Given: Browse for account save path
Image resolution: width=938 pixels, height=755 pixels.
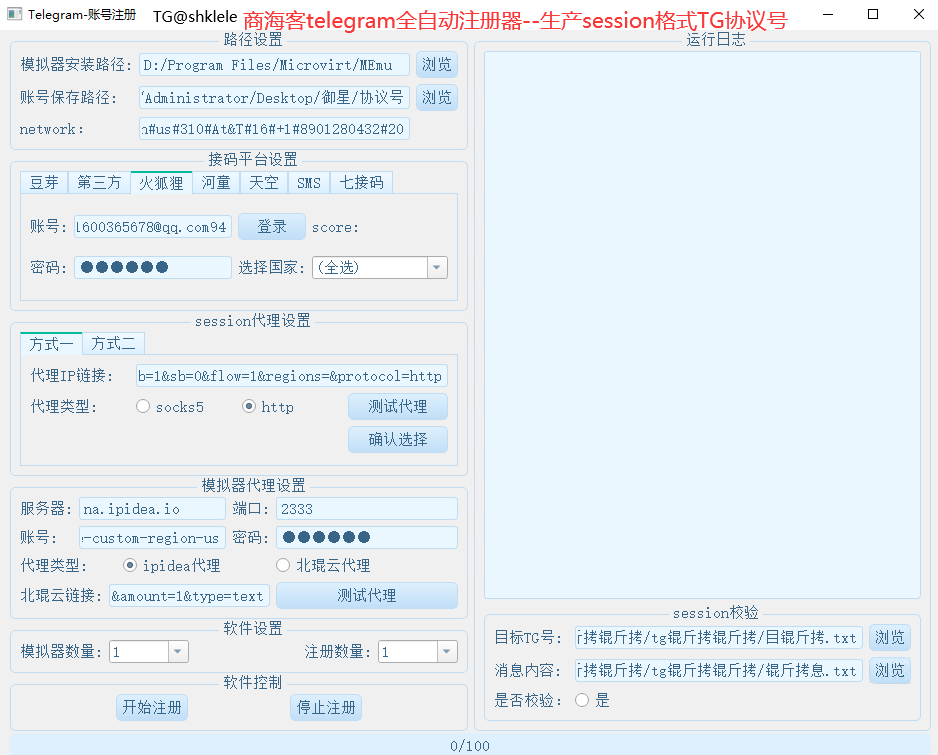Looking at the screenshot, I should 437,98.
